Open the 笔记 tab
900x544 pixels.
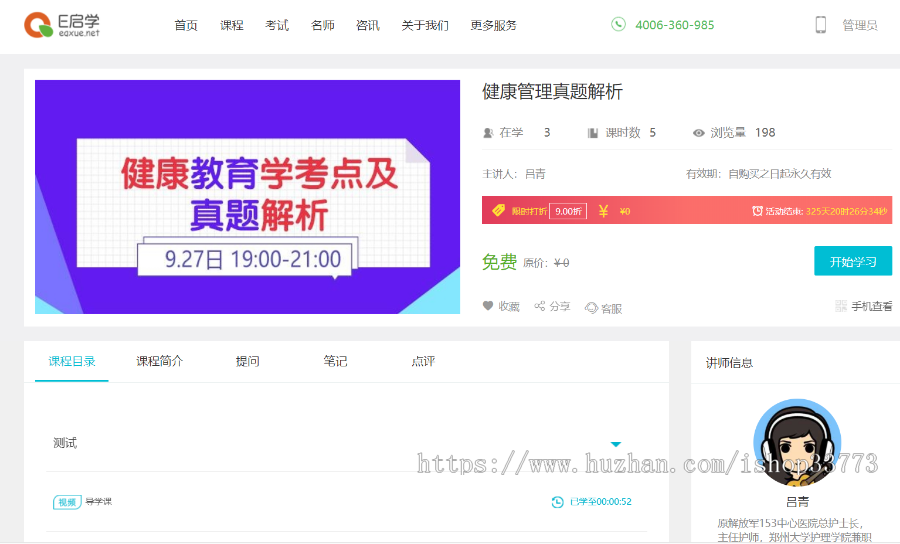[335, 362]
